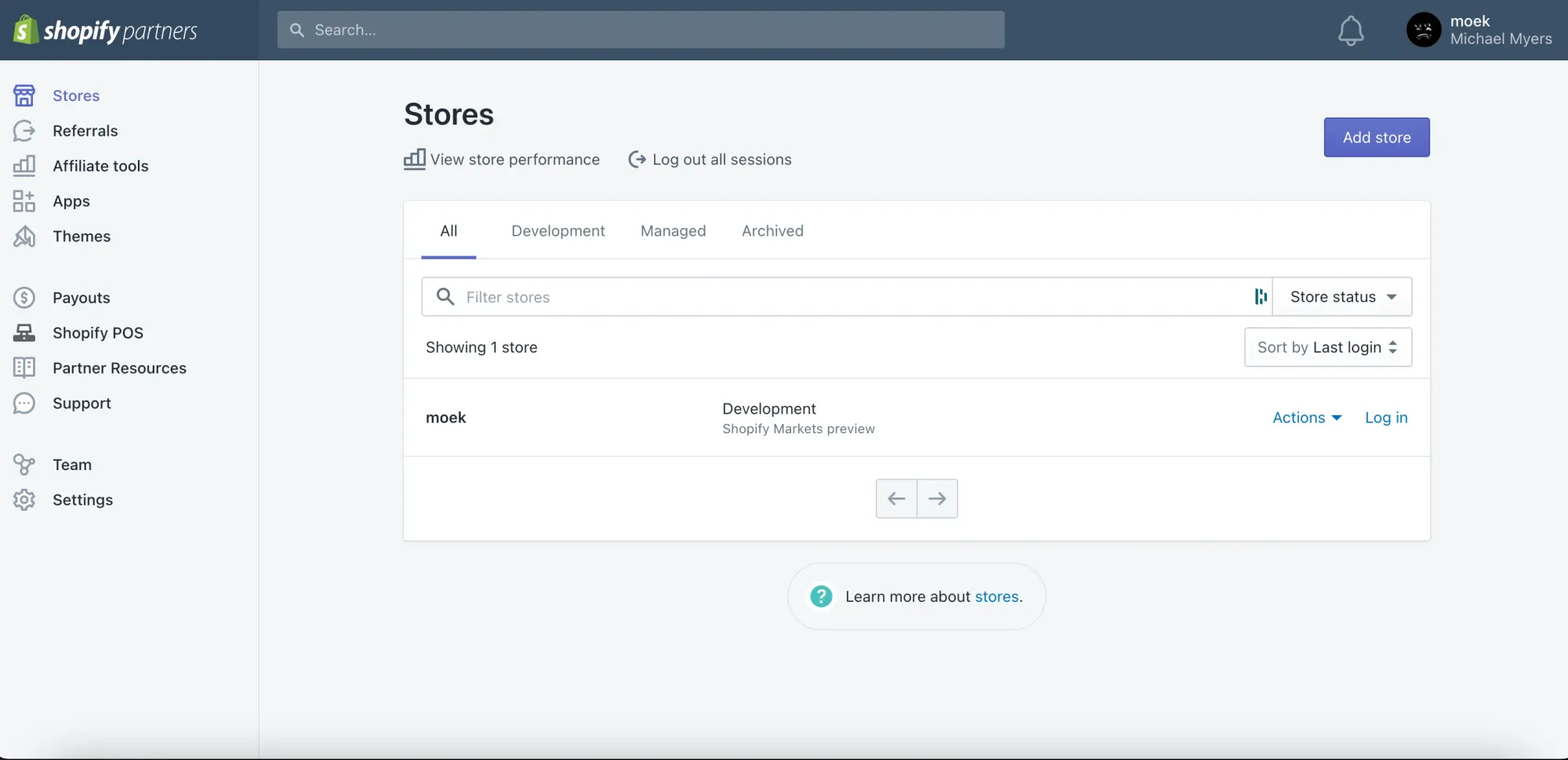The height and width of the screenshot is (760, 1568).
Task: Click the stores help link
Action: pos(997,596)
